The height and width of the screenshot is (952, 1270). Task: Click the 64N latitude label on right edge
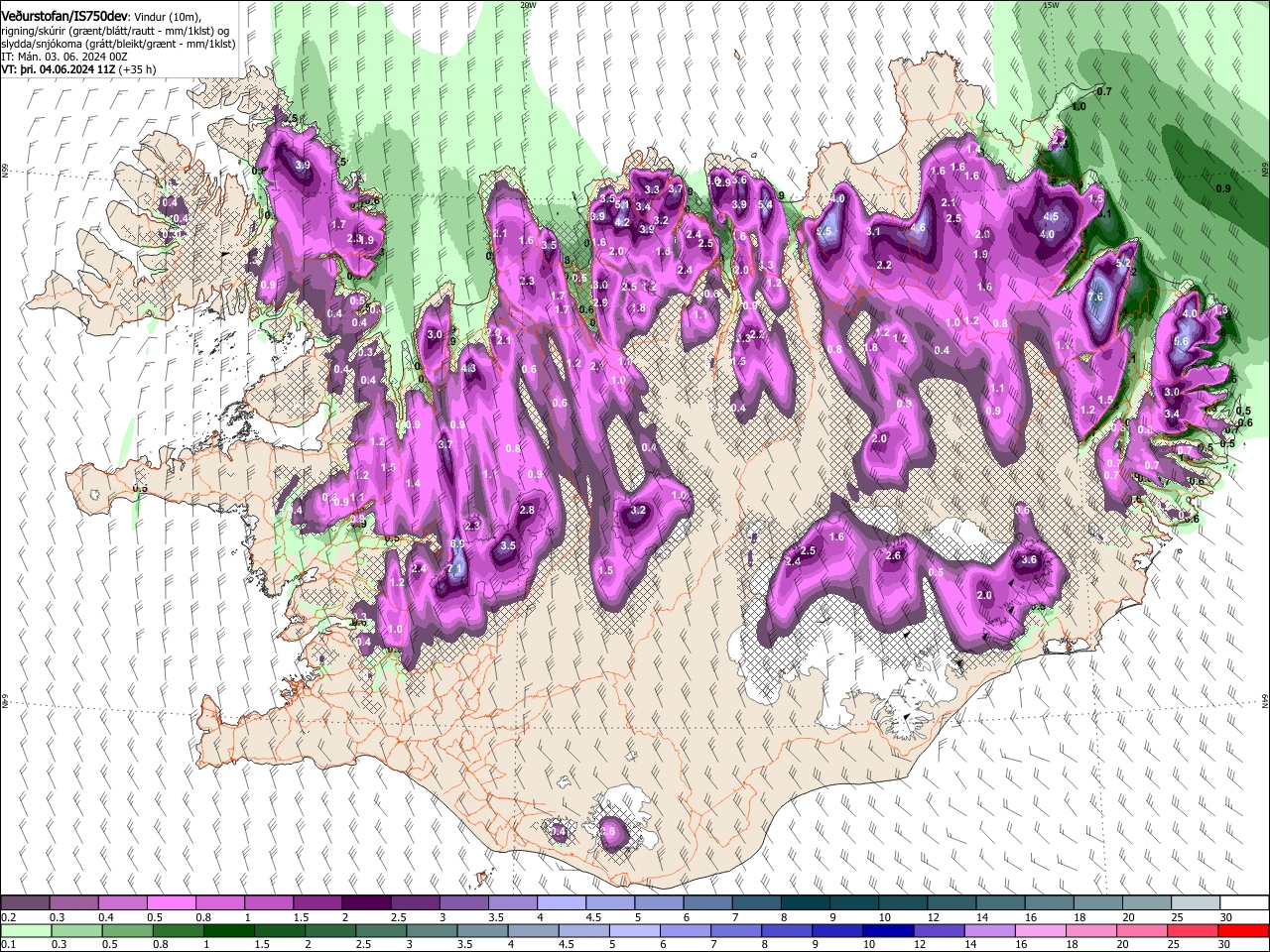[x=1265, y=700]
